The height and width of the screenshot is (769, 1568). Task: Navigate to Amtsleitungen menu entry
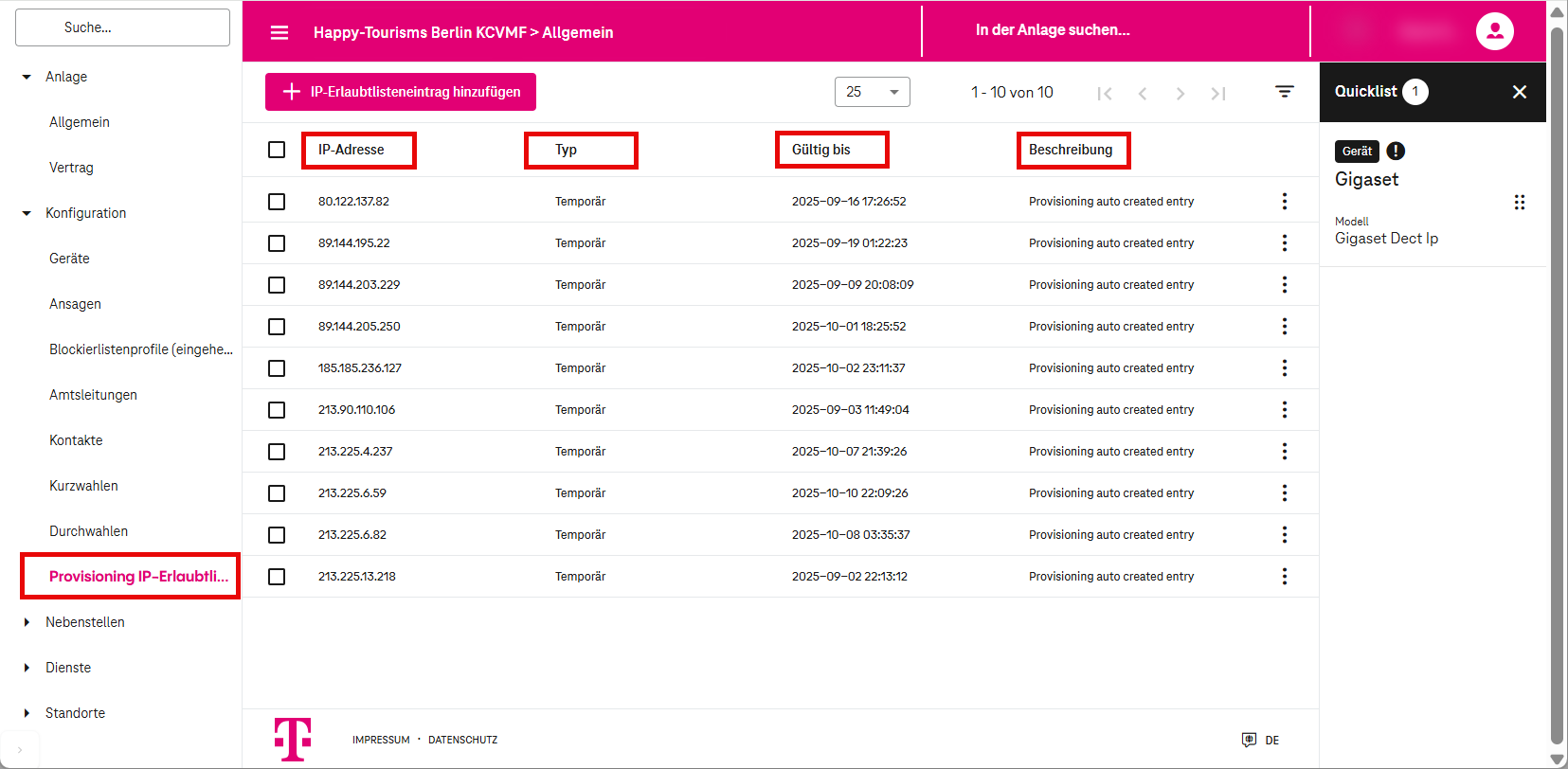click(x=93, y=395)
